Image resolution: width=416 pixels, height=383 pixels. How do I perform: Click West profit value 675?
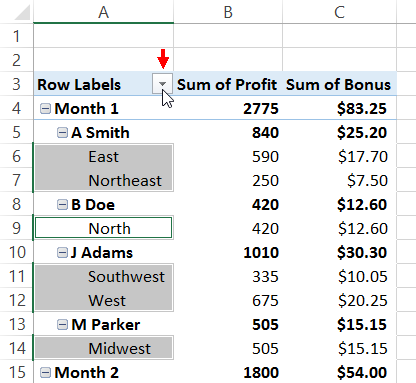coord(265,301)
